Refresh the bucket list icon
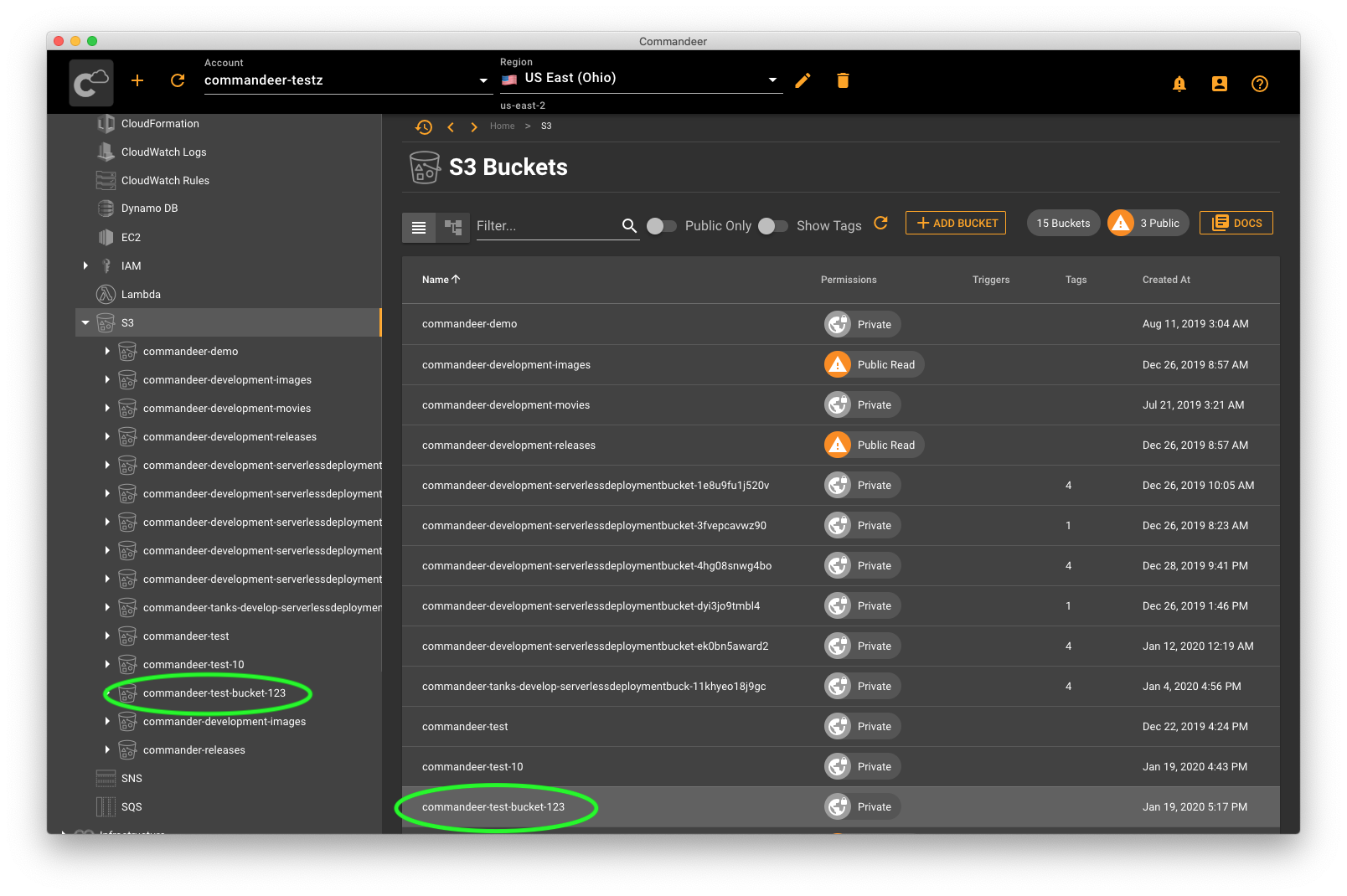Screen dimensions: 1347x896 click(880, 223)
